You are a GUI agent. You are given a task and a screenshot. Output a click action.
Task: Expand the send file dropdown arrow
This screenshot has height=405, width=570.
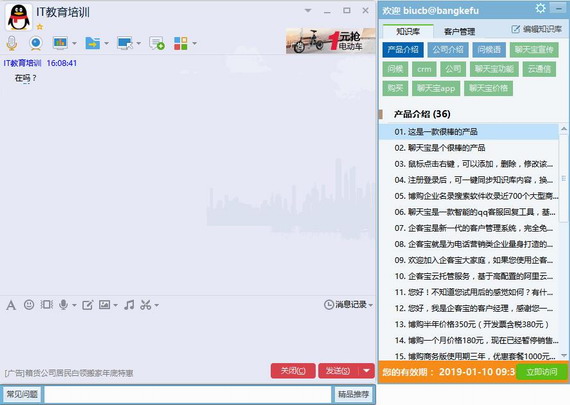[106, 43]
